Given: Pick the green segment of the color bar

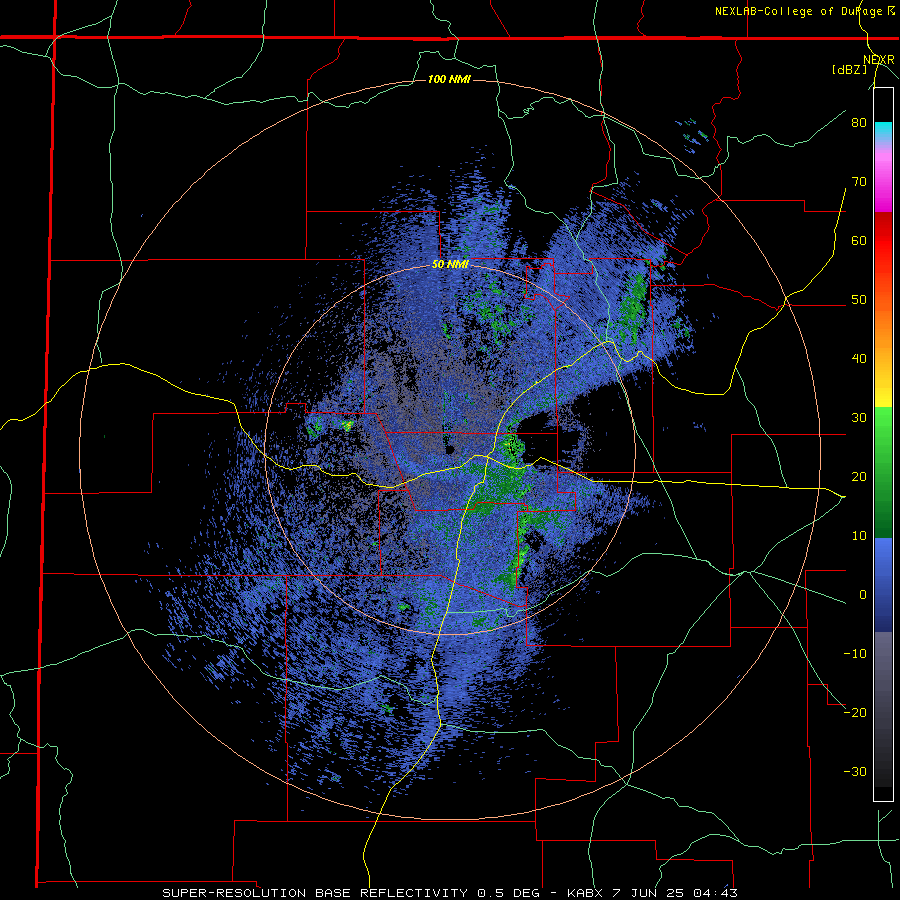Looking at the screenshot, I should pos(883,472).
